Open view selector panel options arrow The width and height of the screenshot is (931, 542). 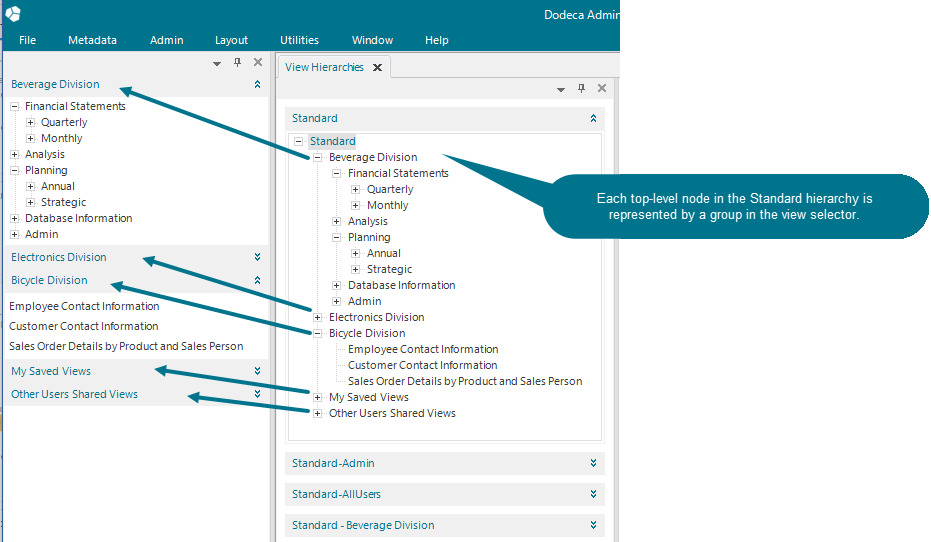217,64
